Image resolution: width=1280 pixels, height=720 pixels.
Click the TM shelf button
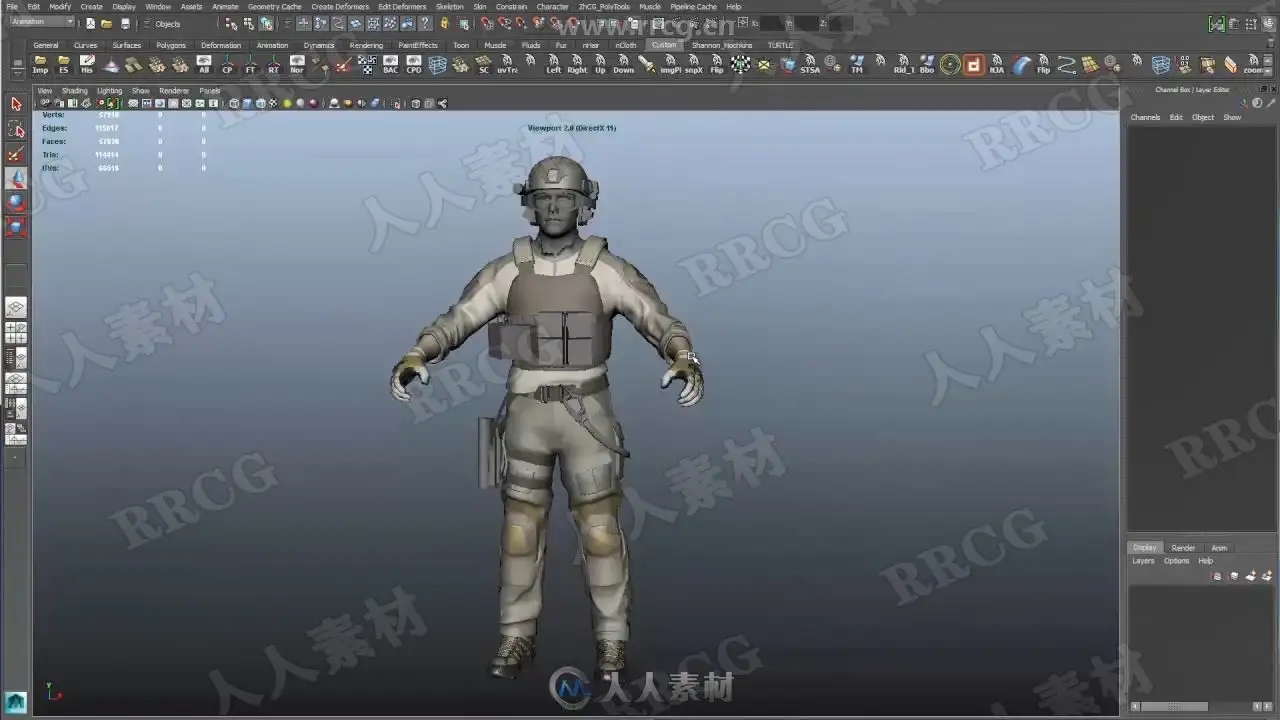[x=857, y=65]
